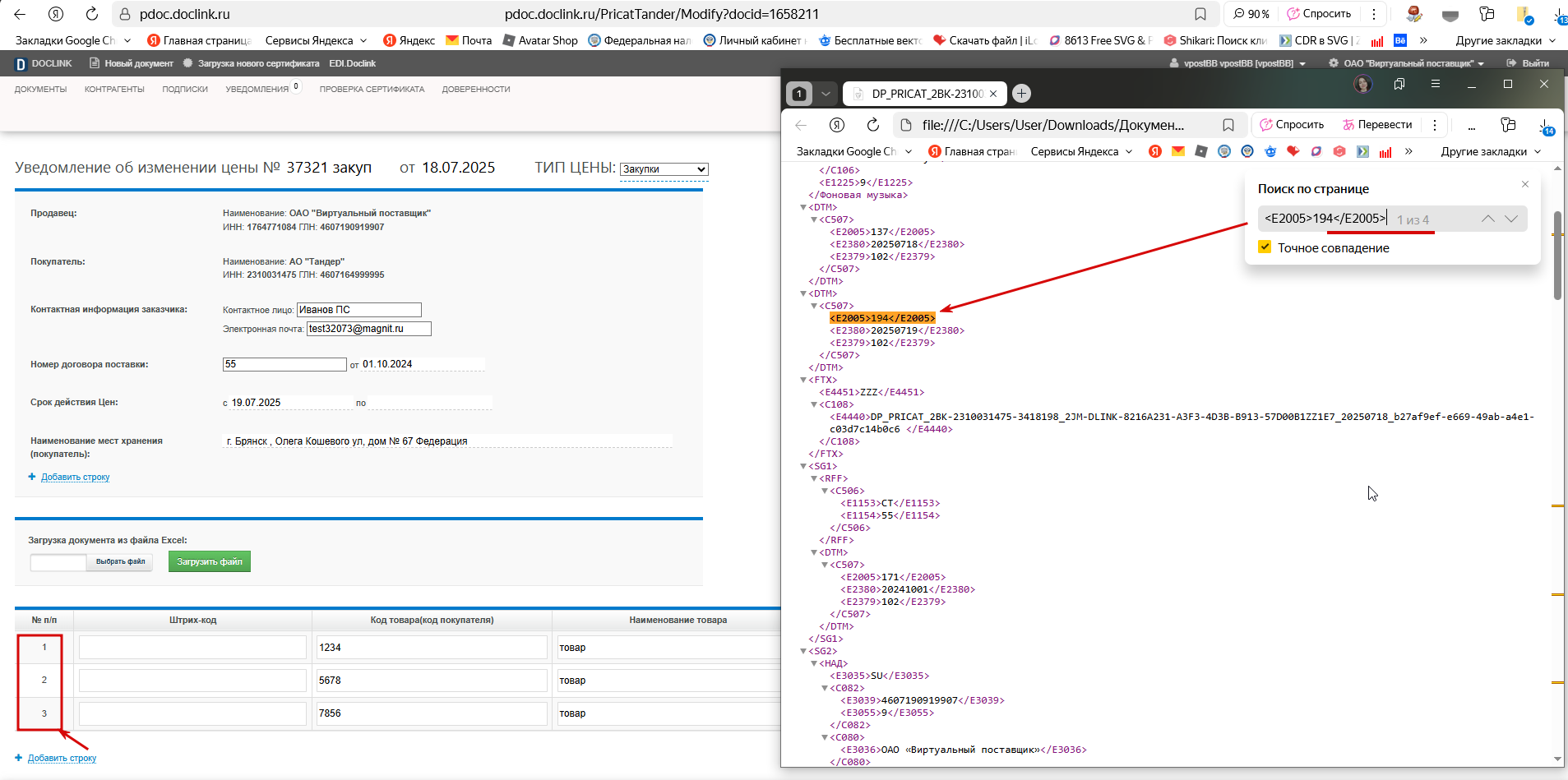Open ДОВЕРЕННОСТИ menu

(x=476, y=90)
